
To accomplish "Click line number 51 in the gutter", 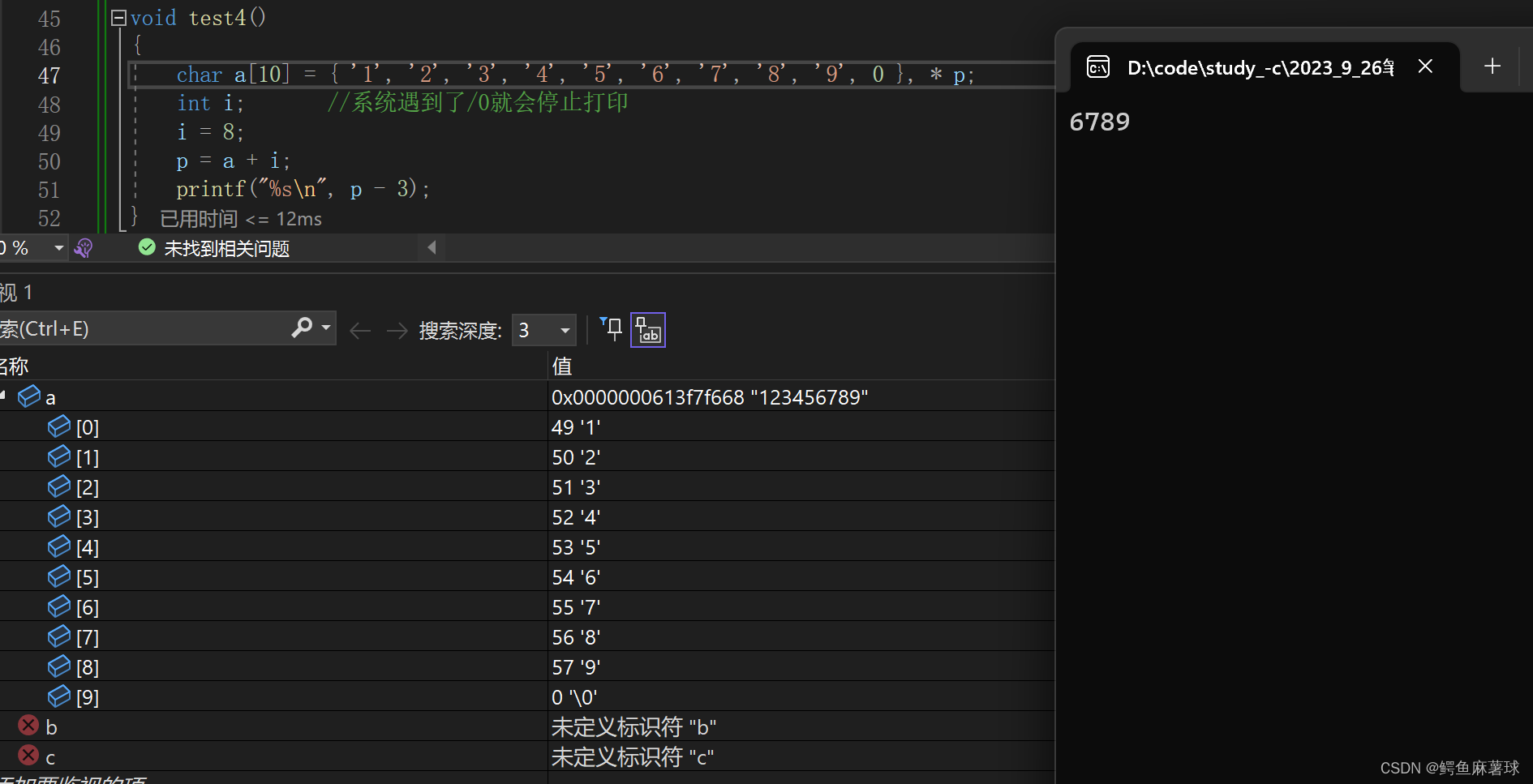I will click(x=49, y=190).
